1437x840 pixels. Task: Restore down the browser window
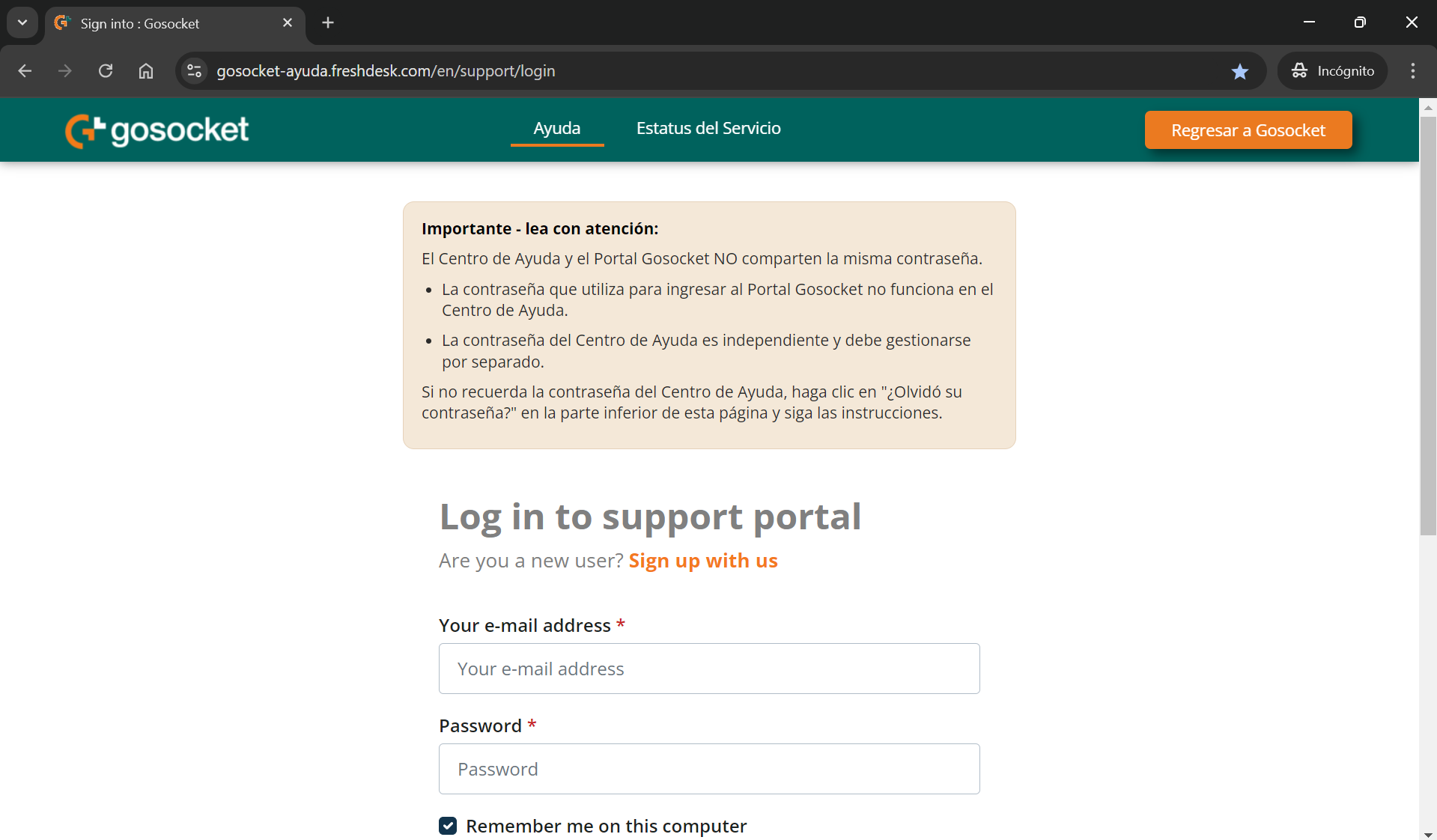[x=1360, y=22]
